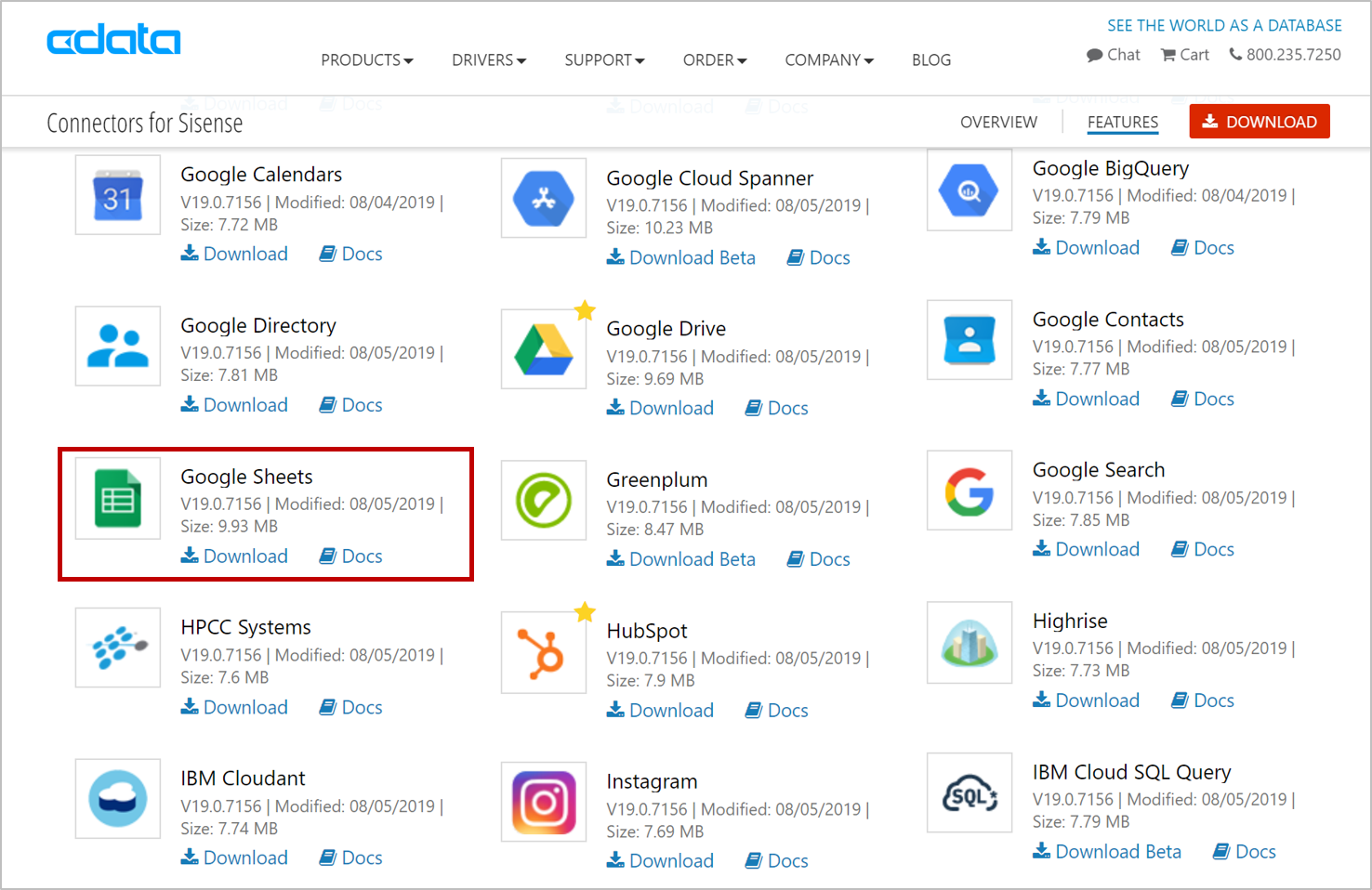Viewport: 1372px width, 890px height.
Task: Open the Google Contacts connector icon
Action: pos(970,340)
